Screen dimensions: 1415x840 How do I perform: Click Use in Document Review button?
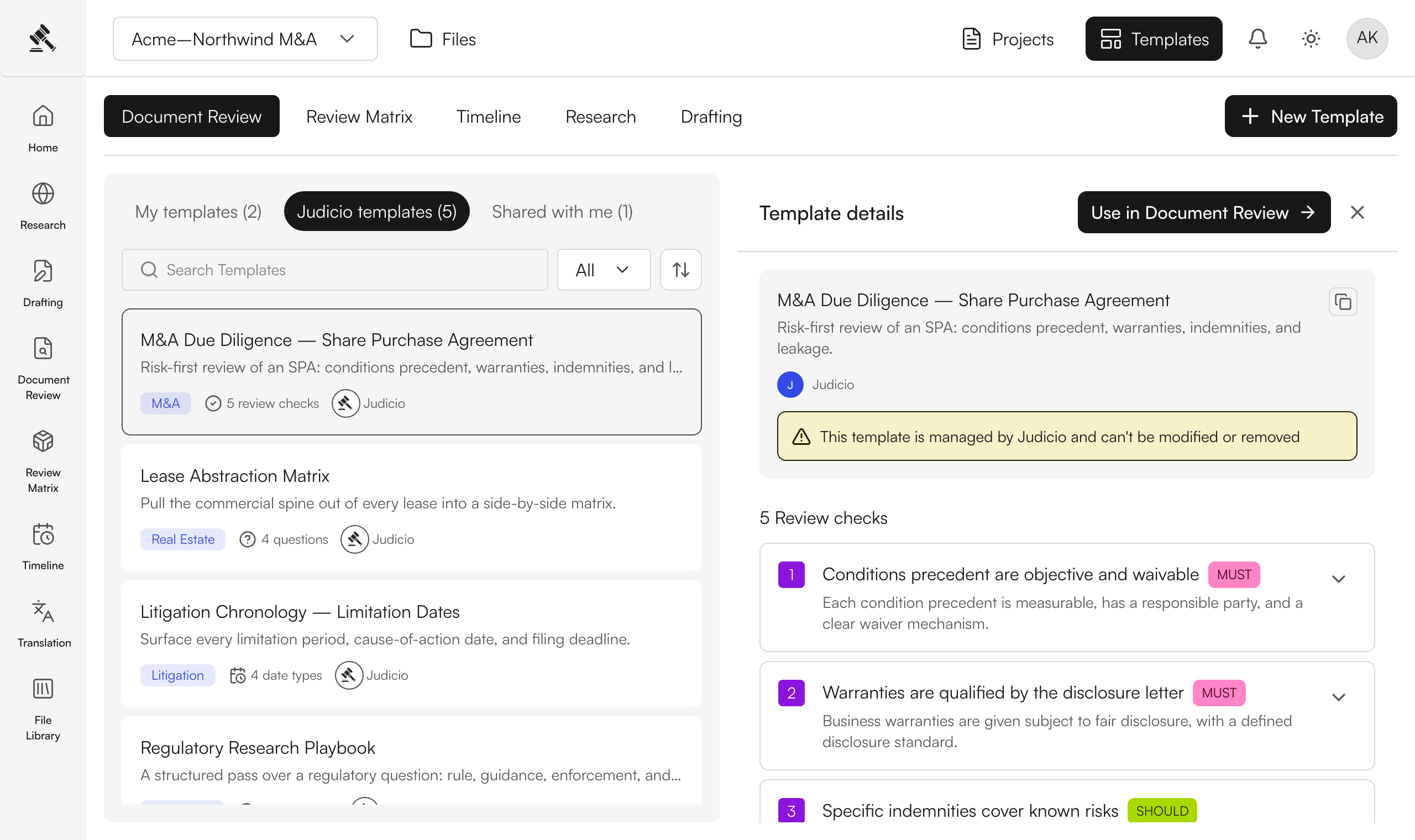[1203, 212]
